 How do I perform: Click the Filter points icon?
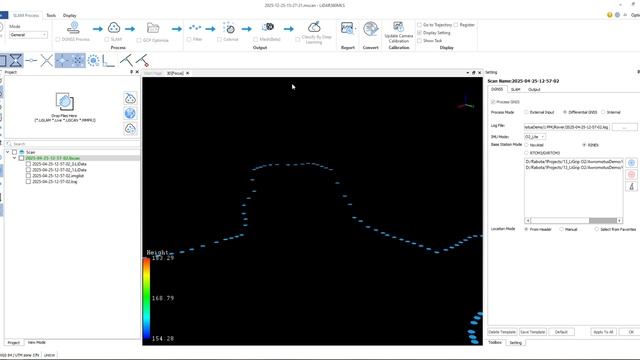(195, 27)
